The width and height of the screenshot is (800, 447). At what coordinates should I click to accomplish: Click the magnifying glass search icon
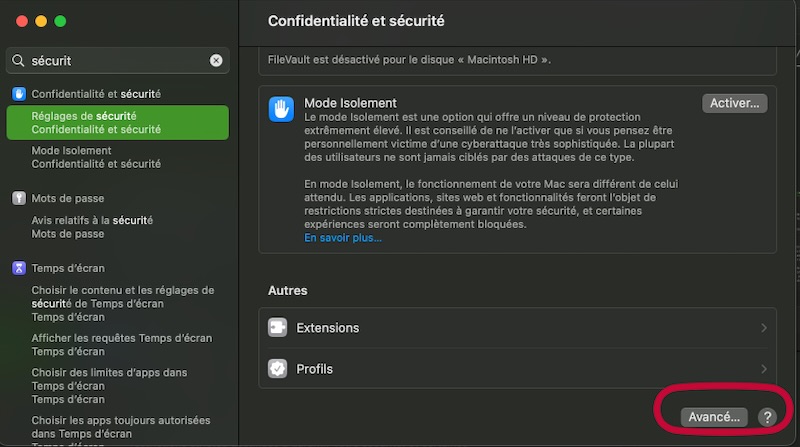pyautogui.click(x=18, y=61)
